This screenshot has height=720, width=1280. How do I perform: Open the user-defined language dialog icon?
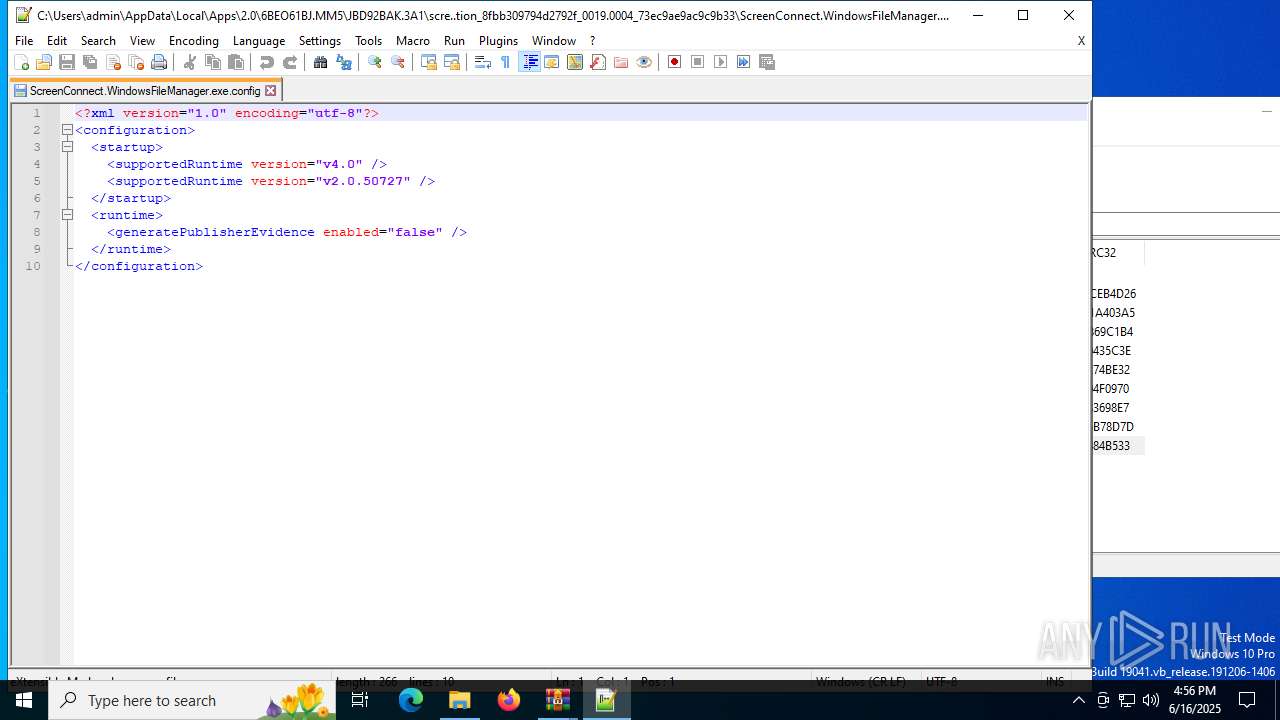coord(552,62)
